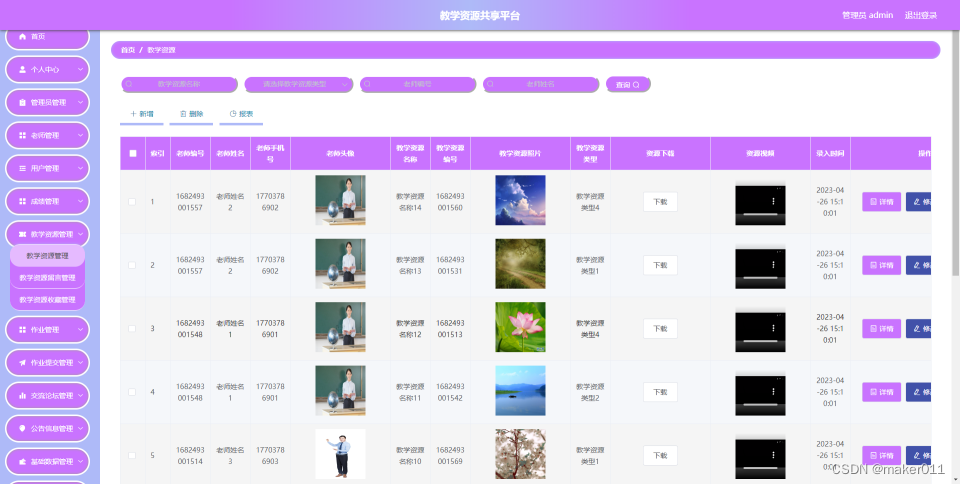Click search icon in 老师姓名 field
Viewport: 960px width, 484px height.
coord(490,84)
